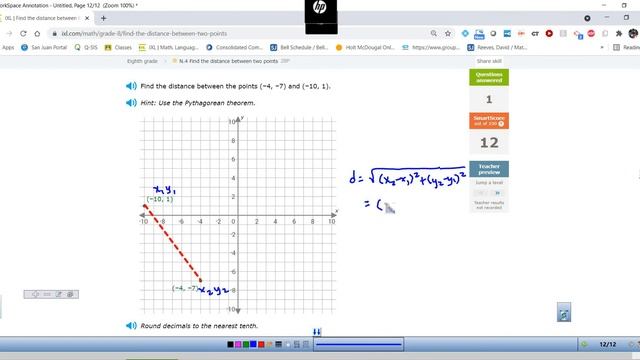Screen dimensions: 640x360
Task: Open the Consolidated Com... bookmark
Action: 234,47
